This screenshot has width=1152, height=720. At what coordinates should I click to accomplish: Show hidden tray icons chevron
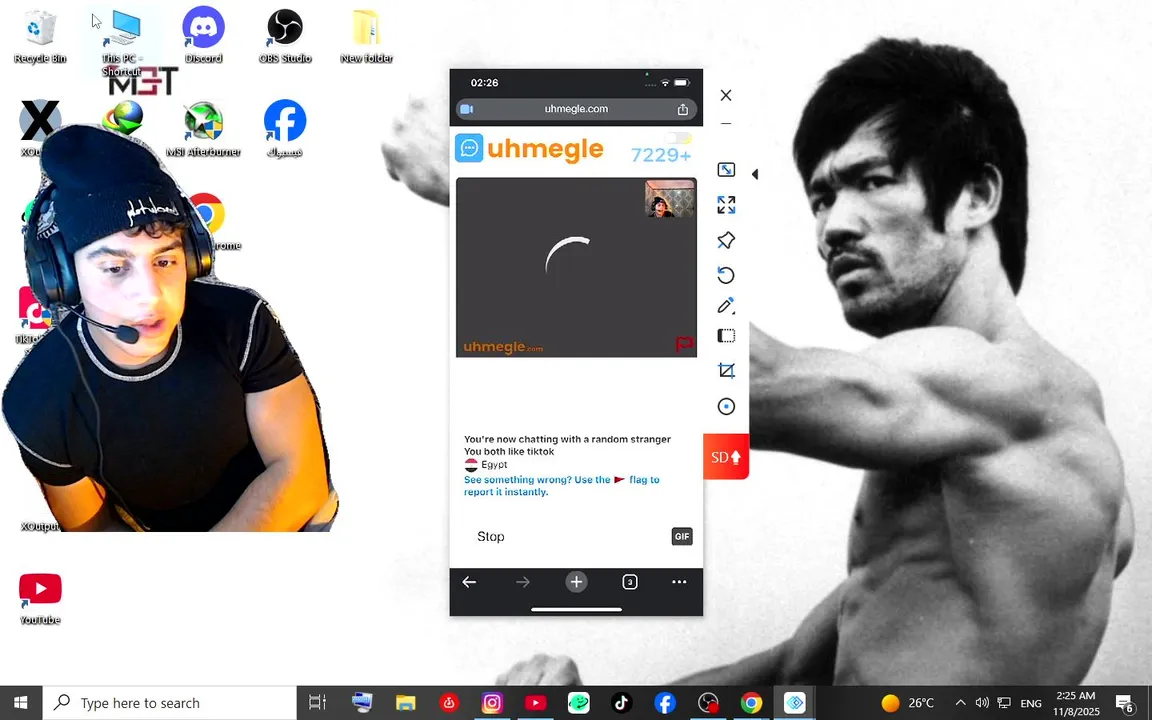pyautogui.click(x=960, y=703)
